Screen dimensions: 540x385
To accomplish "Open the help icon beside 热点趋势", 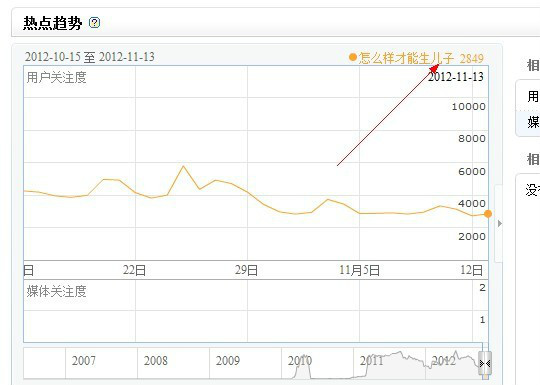I will coord(94,23).
